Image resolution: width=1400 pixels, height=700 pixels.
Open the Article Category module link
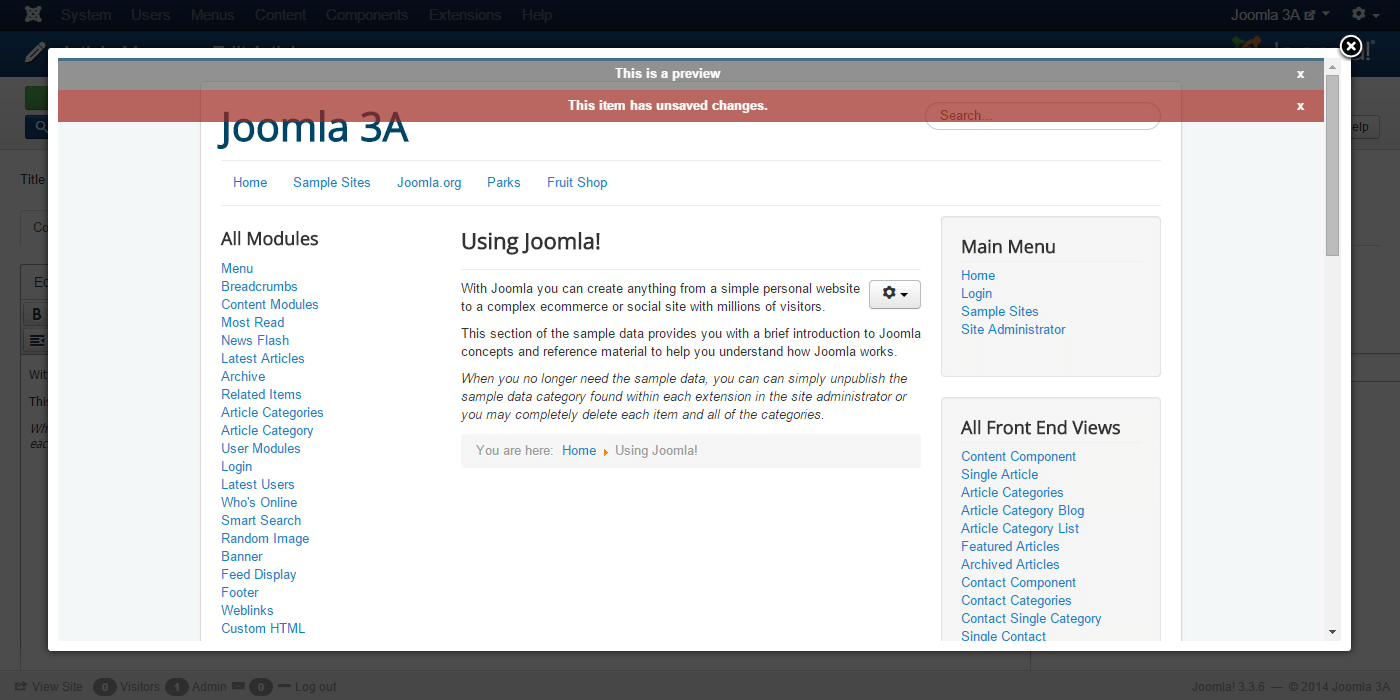[267, 431]
